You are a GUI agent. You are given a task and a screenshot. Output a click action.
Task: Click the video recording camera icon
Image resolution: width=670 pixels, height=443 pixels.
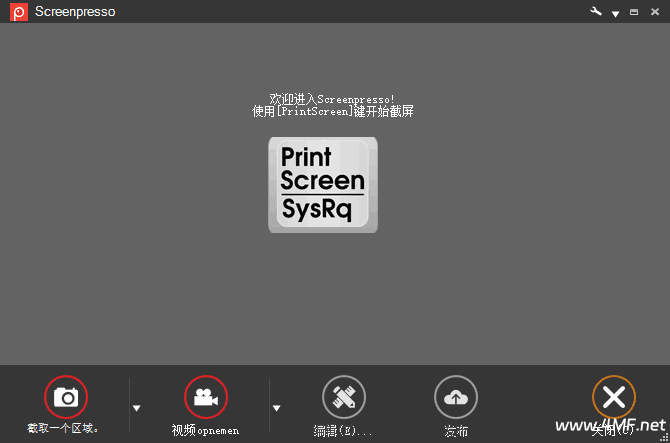coord(206,397)
